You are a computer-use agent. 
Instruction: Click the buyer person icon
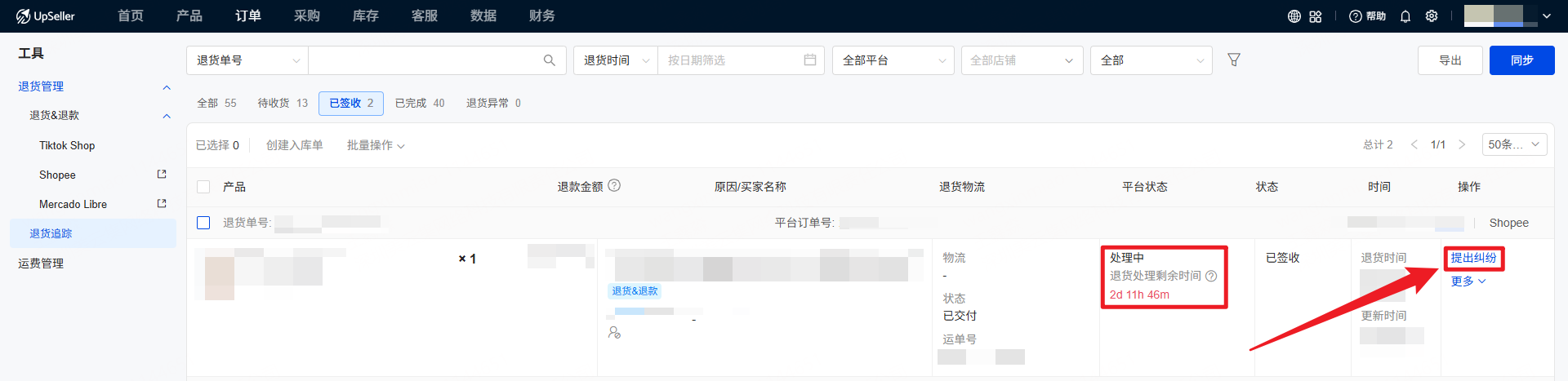point(614,332)
